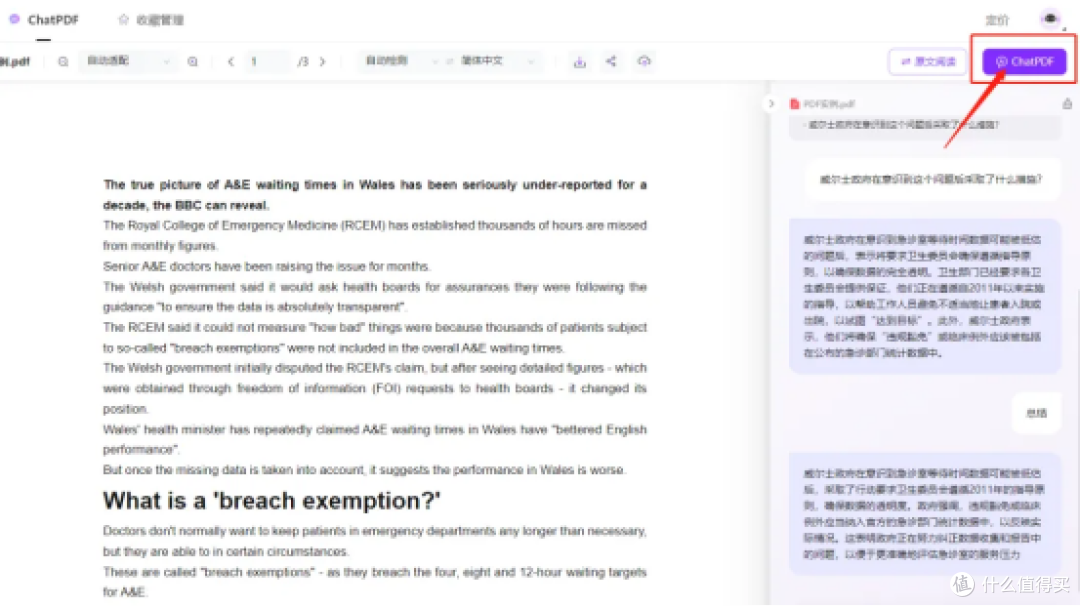The height and width of the screenshot is (607, 1080).
Task: Click the red PDF file icon in chat header
Action: tap(794, 103)
